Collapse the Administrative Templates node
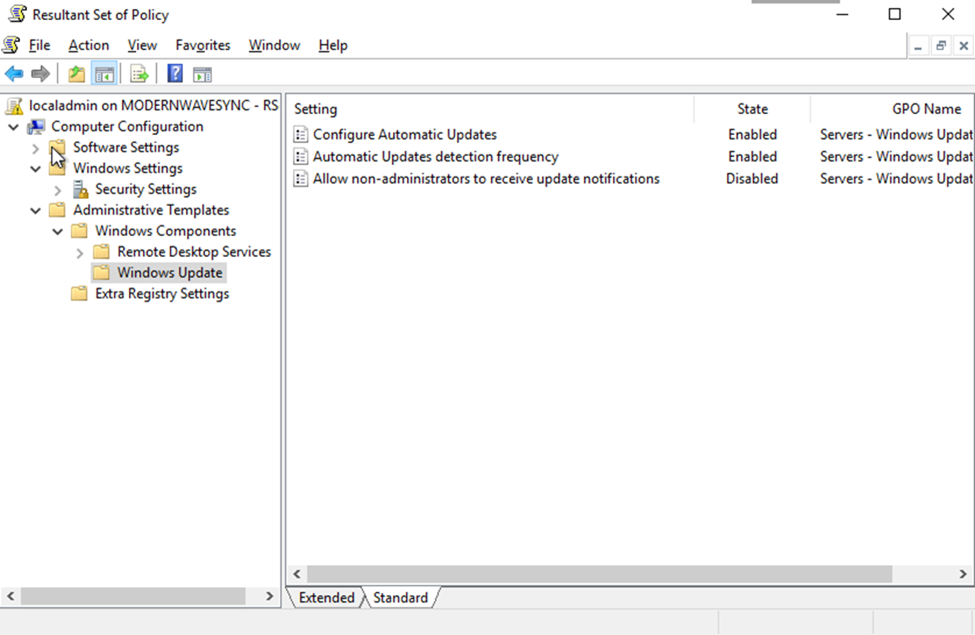This screenshot has width=975, height=635. pyautogui.click(x=35, y=210)
